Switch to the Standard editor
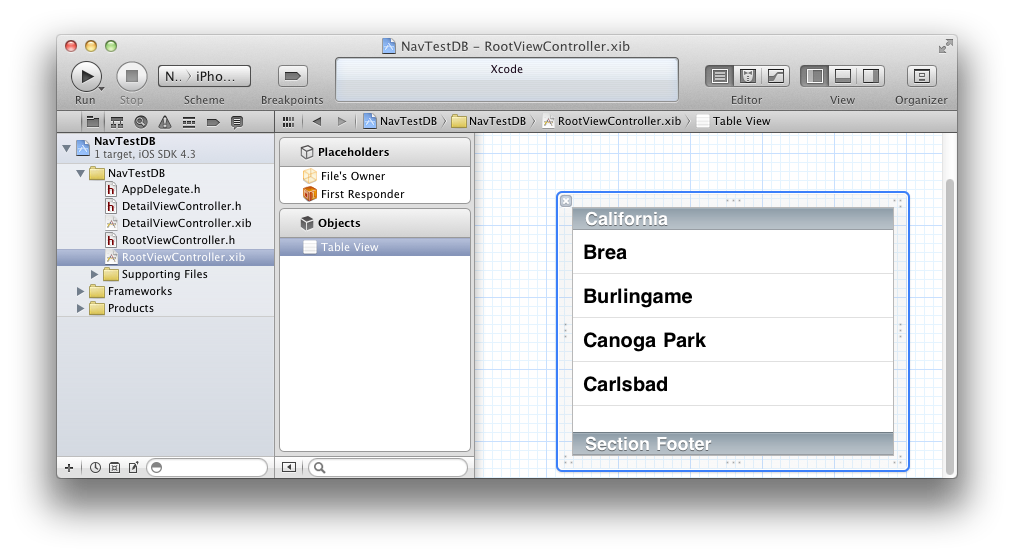 719,76
